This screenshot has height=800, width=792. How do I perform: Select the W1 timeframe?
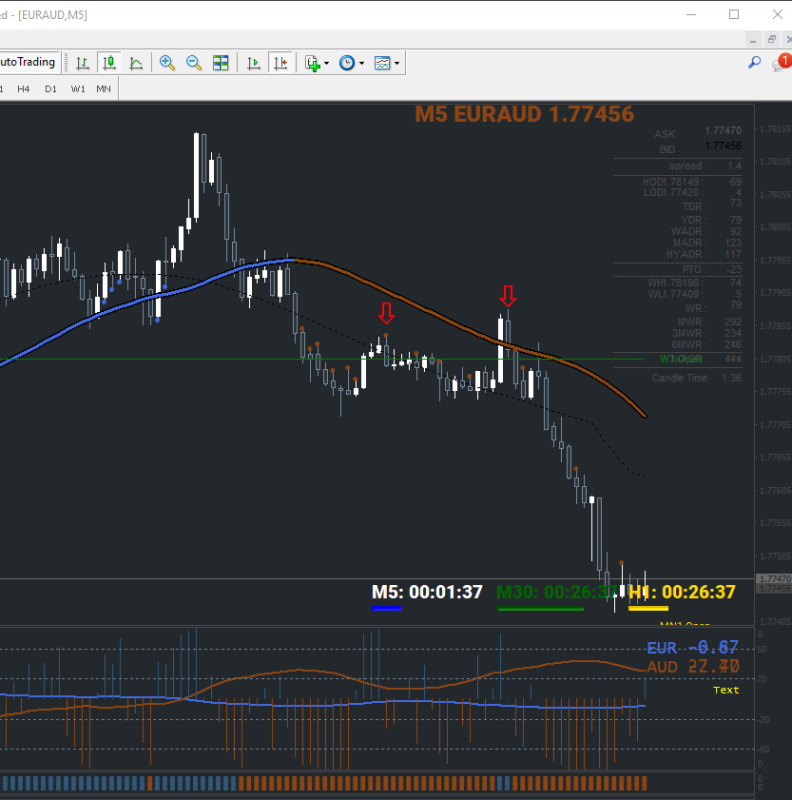(x=78, y=89)
